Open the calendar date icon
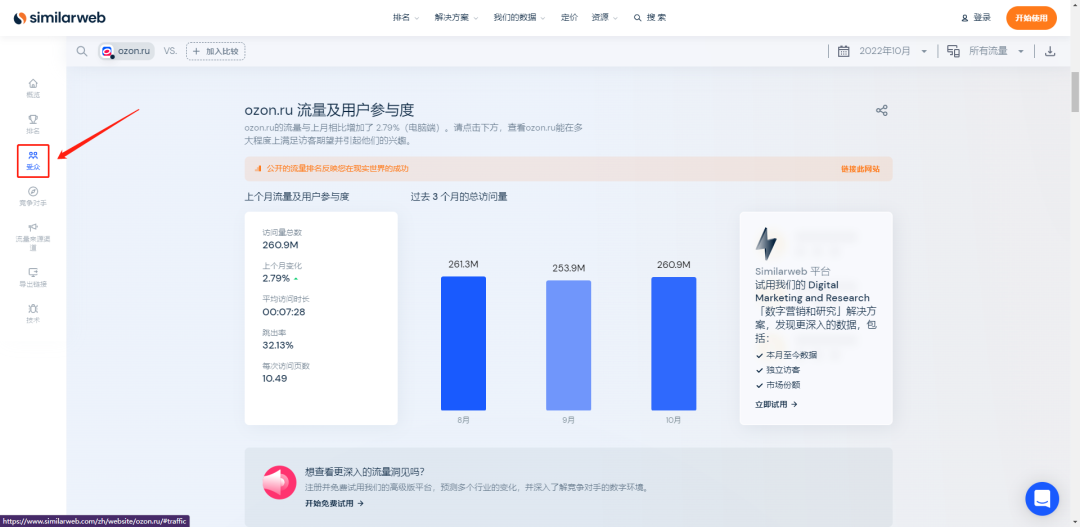The height and width of the screenshot is (527, 1080). 843,51
